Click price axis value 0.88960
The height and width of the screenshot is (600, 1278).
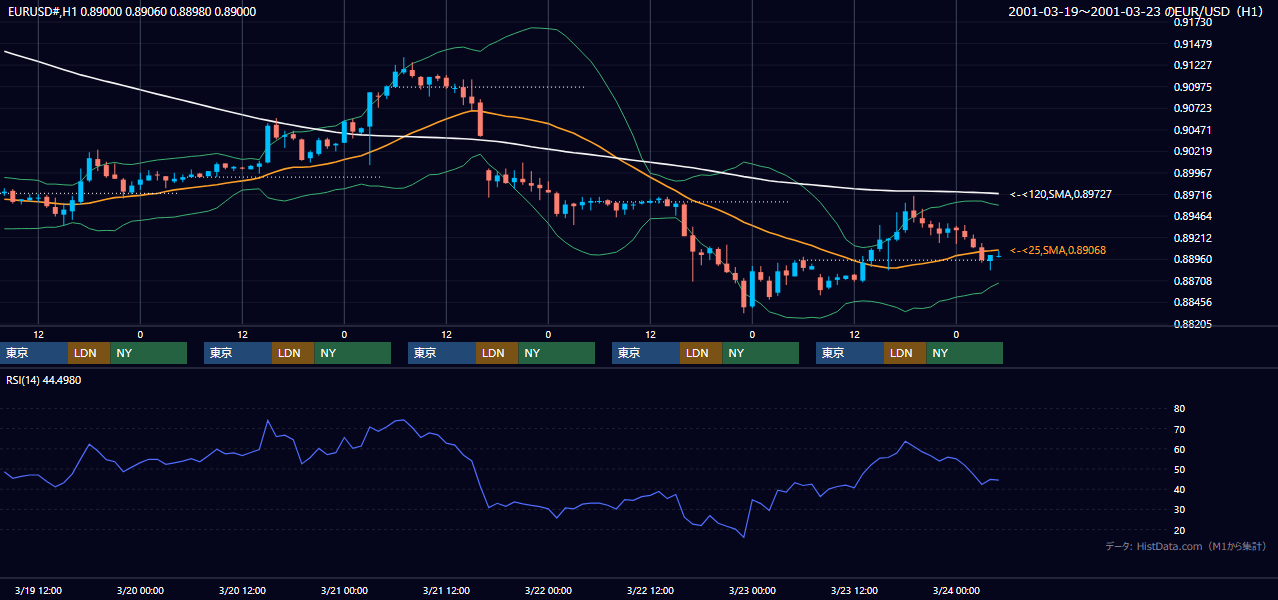pyautogui.click(x=1193, y=259)
